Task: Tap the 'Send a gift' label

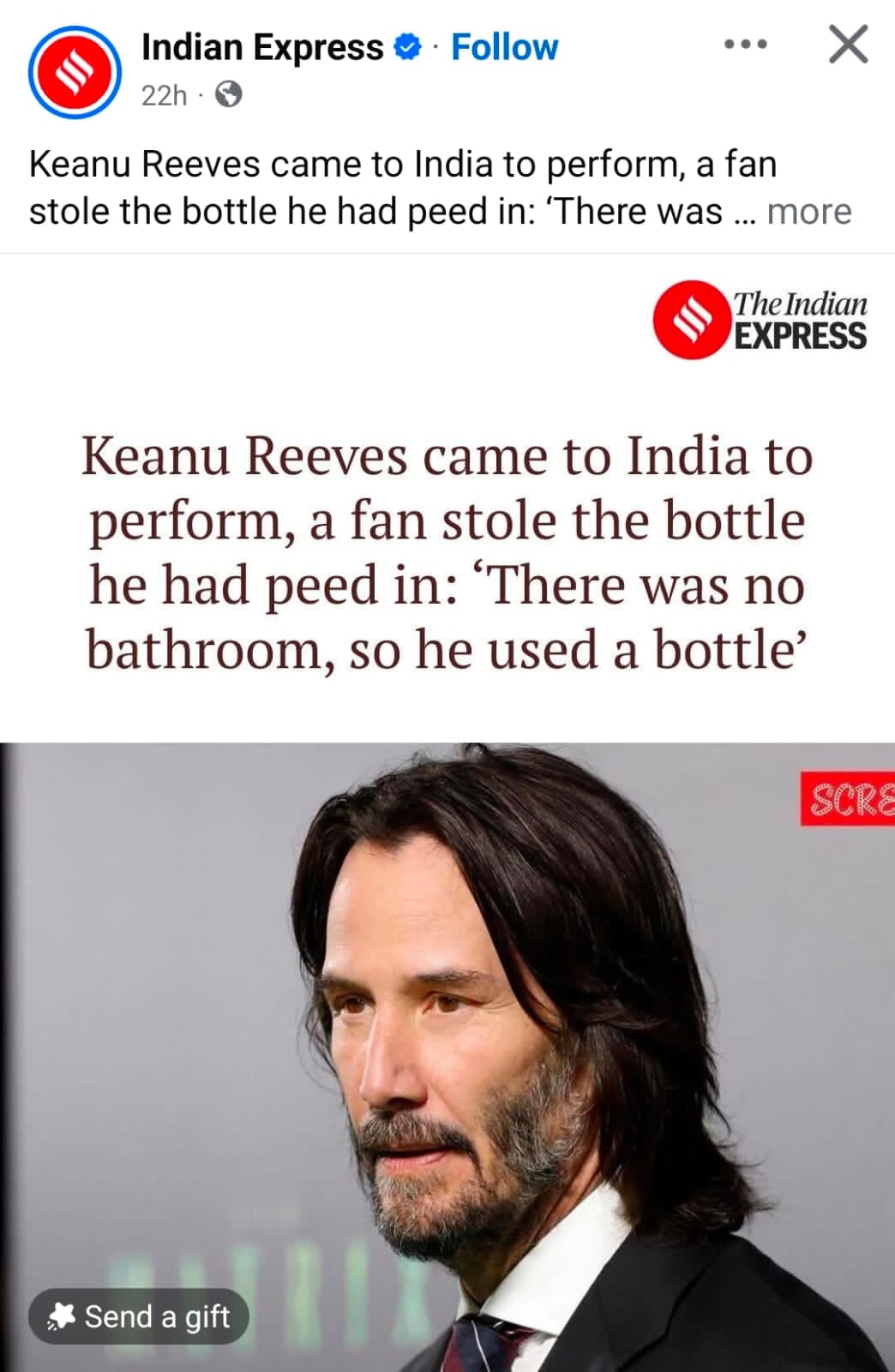Action: click(x=157, y=1316)
